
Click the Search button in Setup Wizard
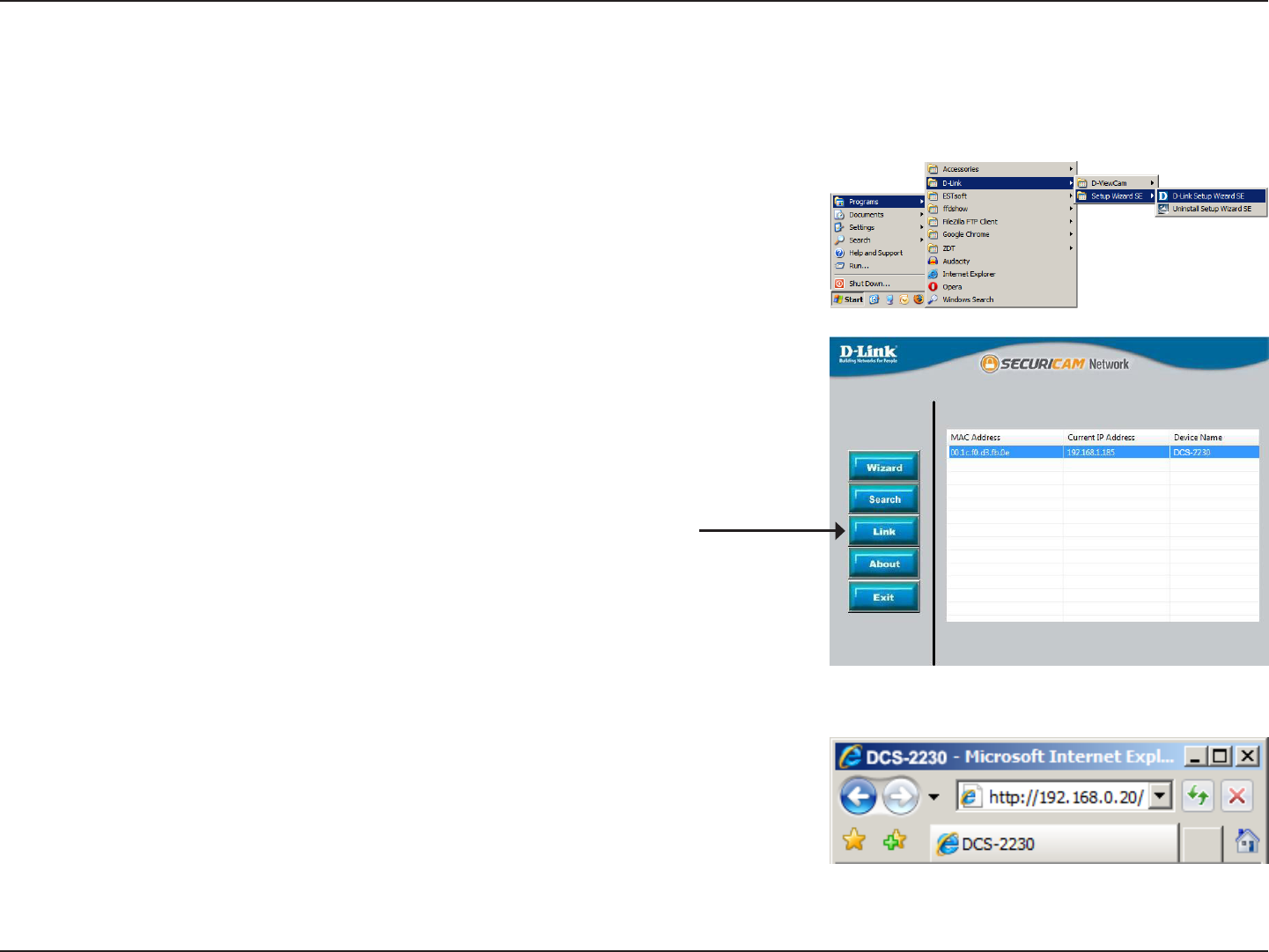click(884, 498)
